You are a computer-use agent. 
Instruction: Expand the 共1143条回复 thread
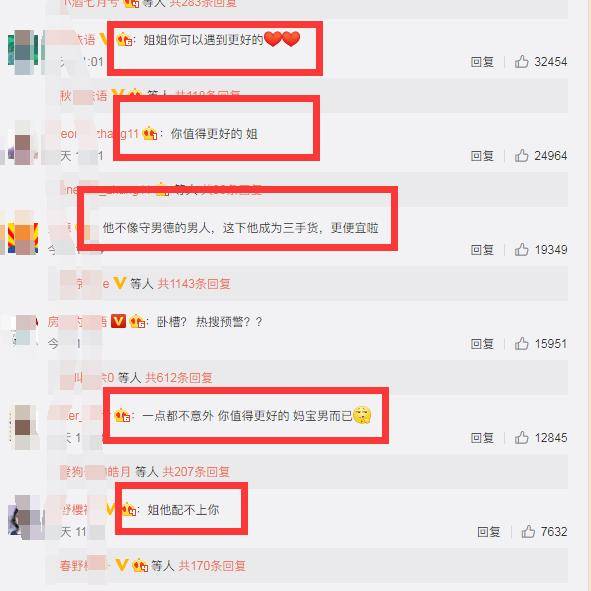click(x=194, y=283)
